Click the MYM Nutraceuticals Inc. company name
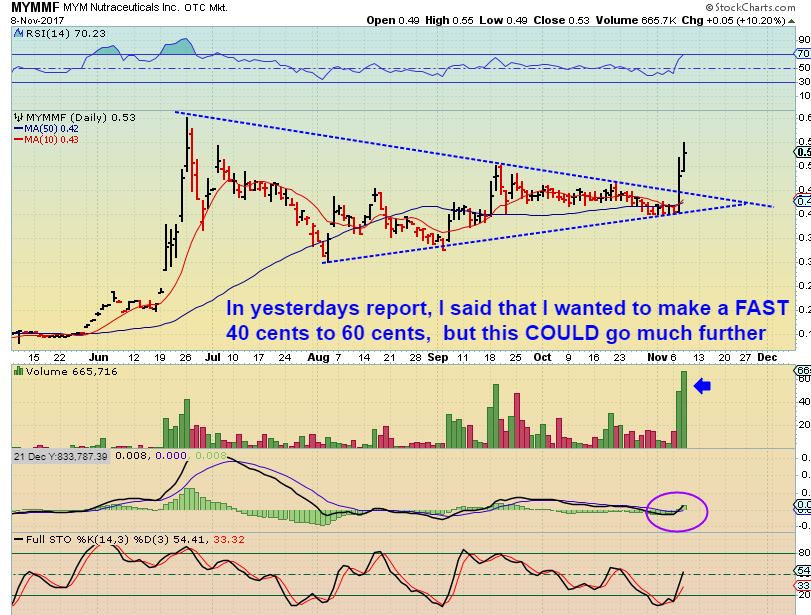The image size is (811, 615). [x=122, y=8]
